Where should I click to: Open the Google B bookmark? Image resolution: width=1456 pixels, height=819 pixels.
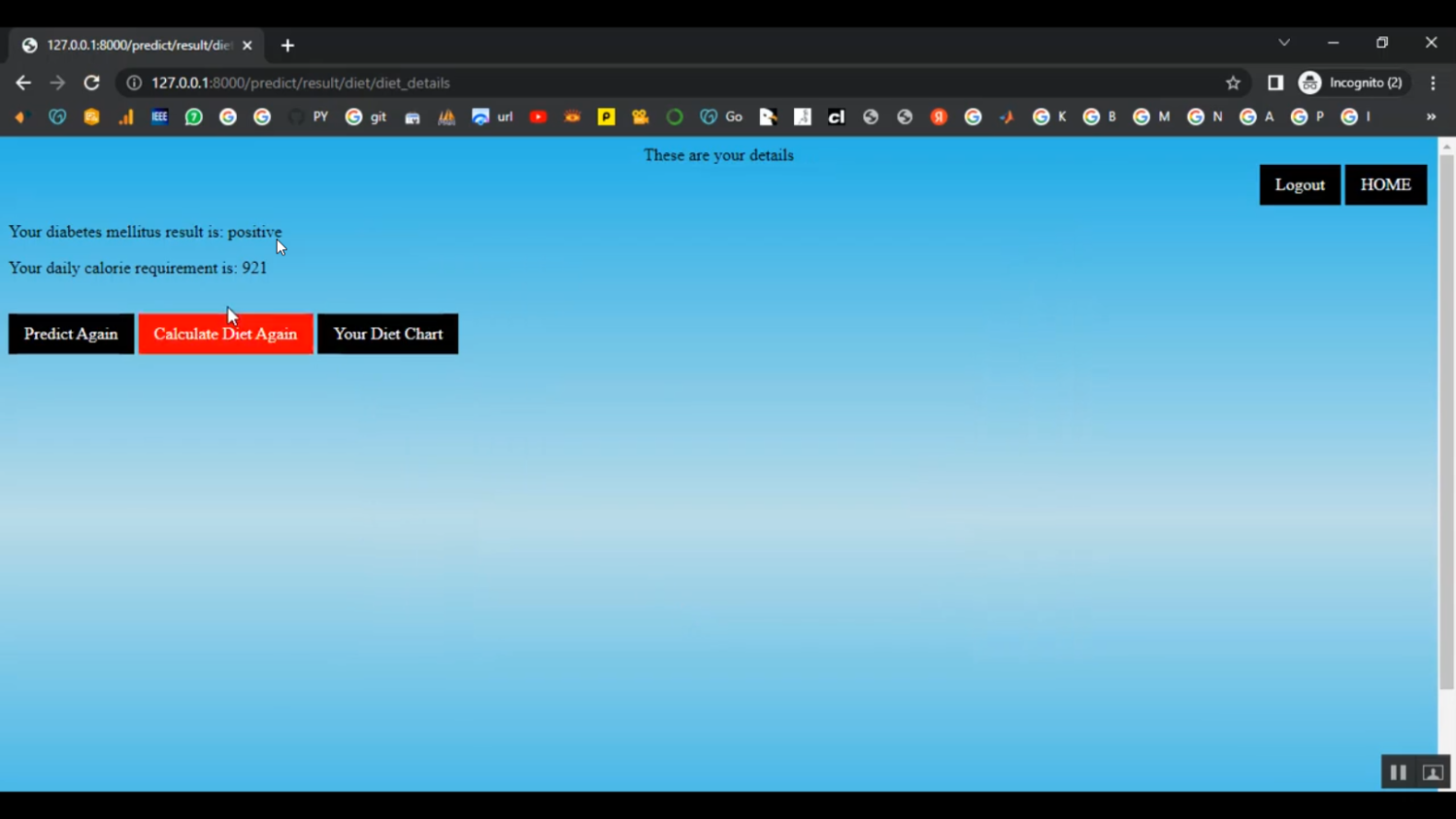point(1100,117)
